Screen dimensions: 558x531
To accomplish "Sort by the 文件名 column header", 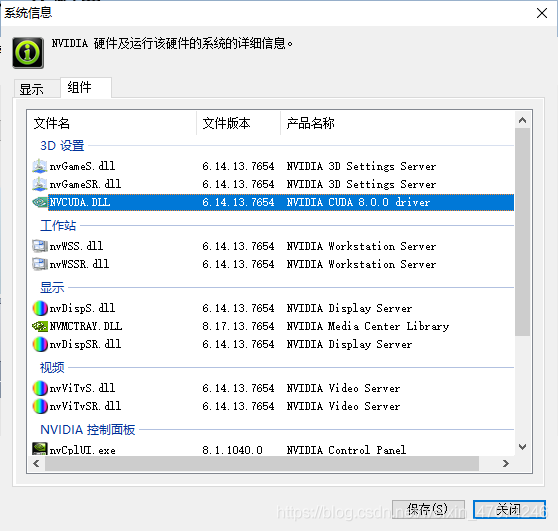I will (112, 123).
